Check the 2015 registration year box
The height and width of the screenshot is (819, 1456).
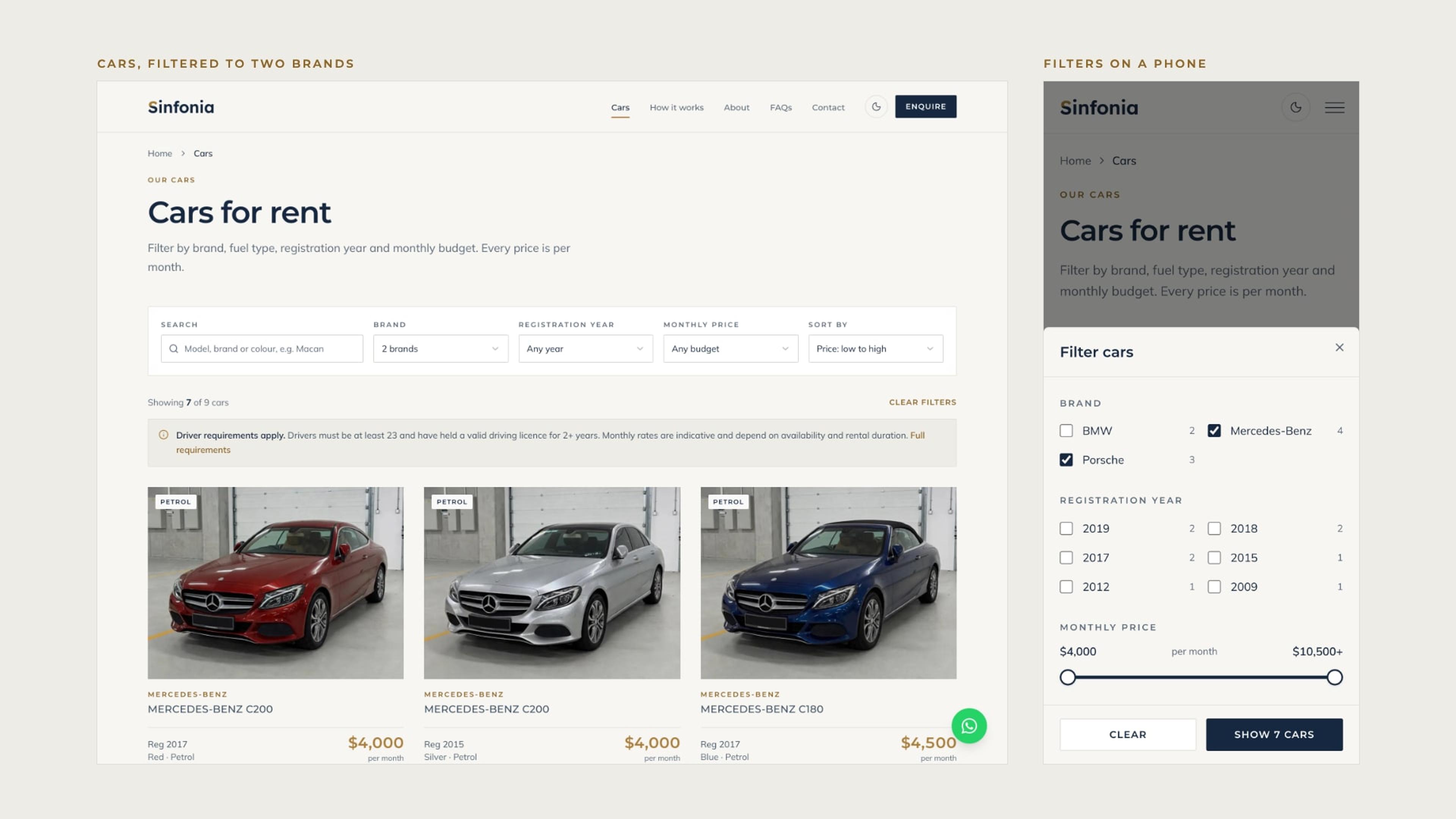(x=1213, y=557)
